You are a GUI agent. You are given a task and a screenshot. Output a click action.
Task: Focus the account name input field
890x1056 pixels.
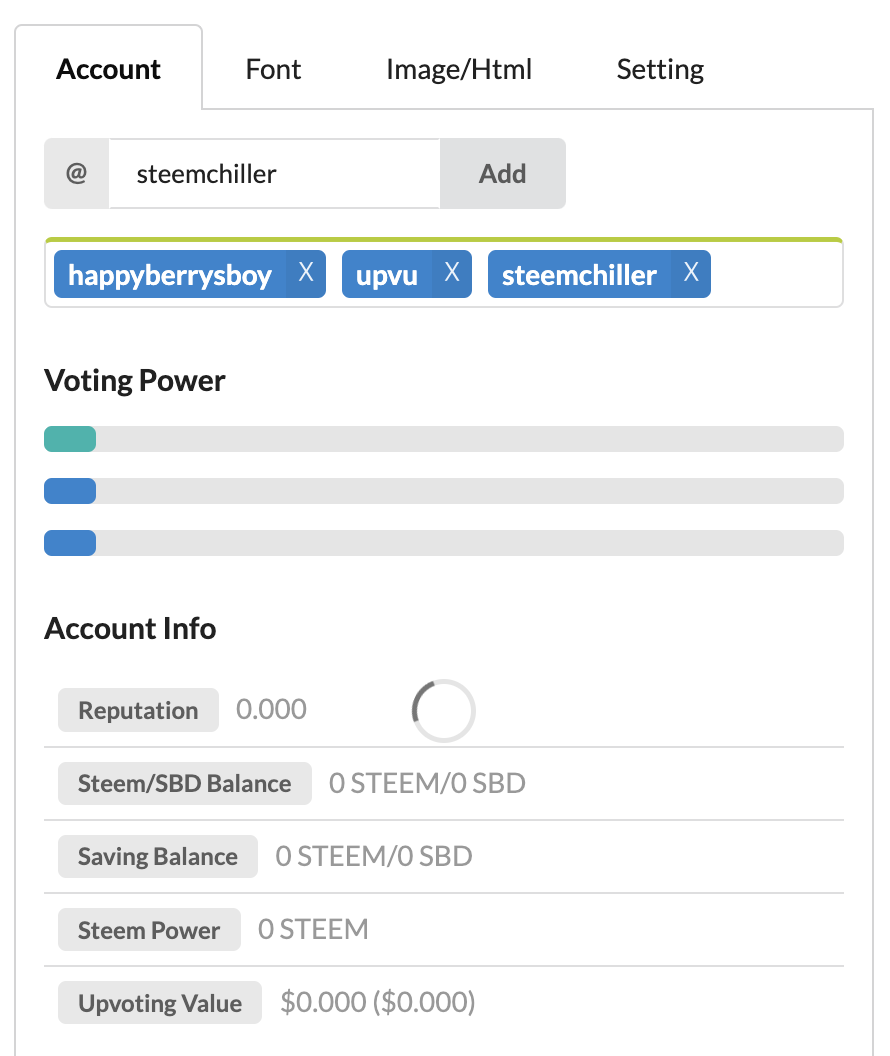coord(273,173)
